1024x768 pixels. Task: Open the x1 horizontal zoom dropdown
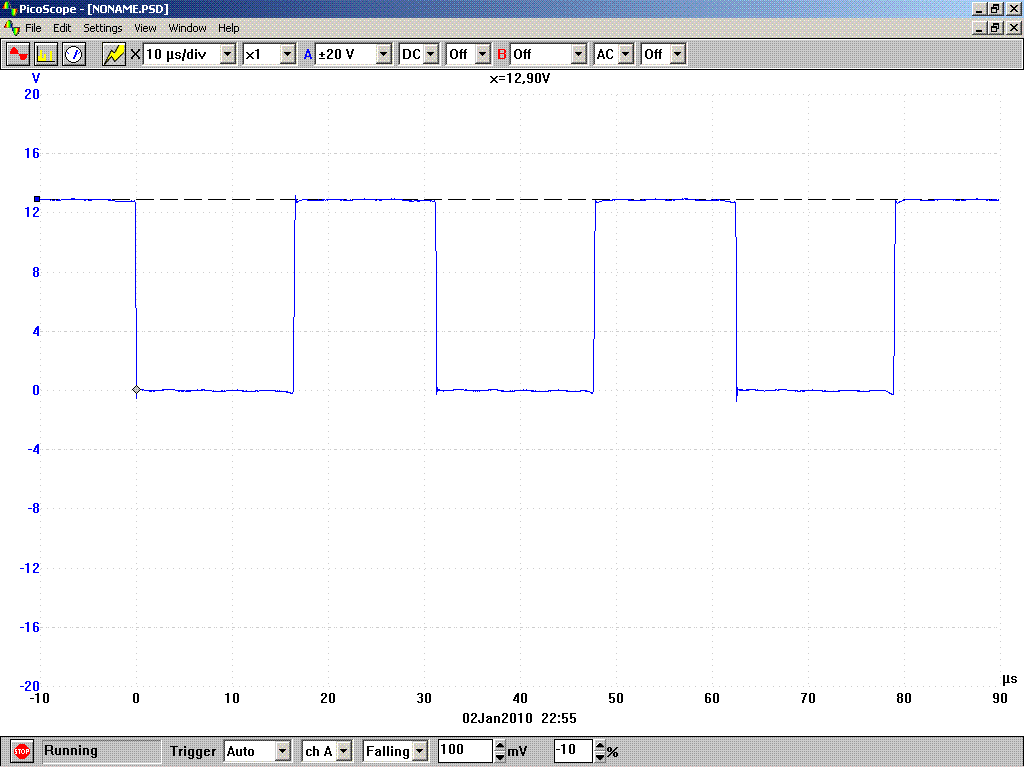coord(287,54)
